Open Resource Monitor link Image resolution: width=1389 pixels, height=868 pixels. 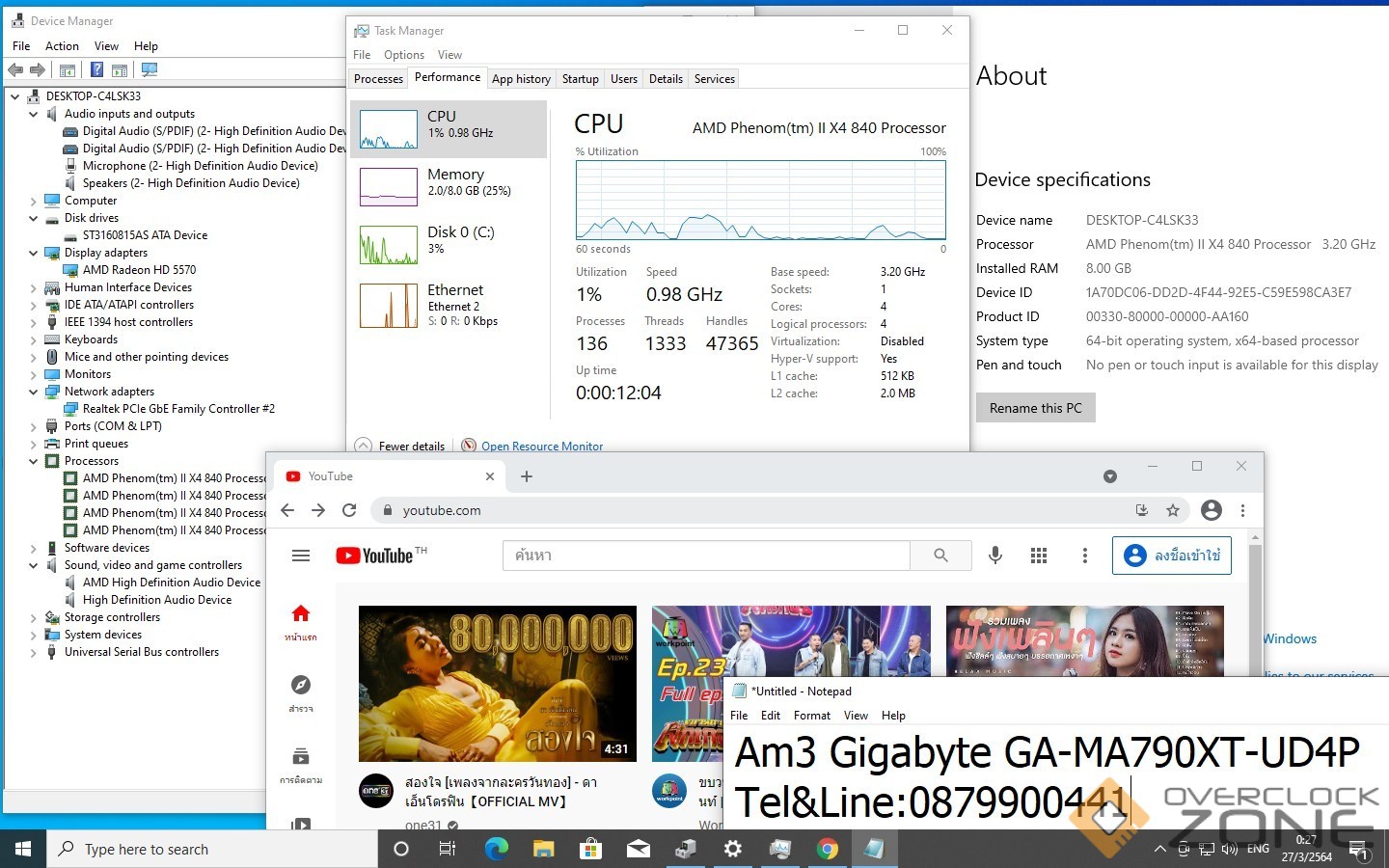tap(541, 446)
